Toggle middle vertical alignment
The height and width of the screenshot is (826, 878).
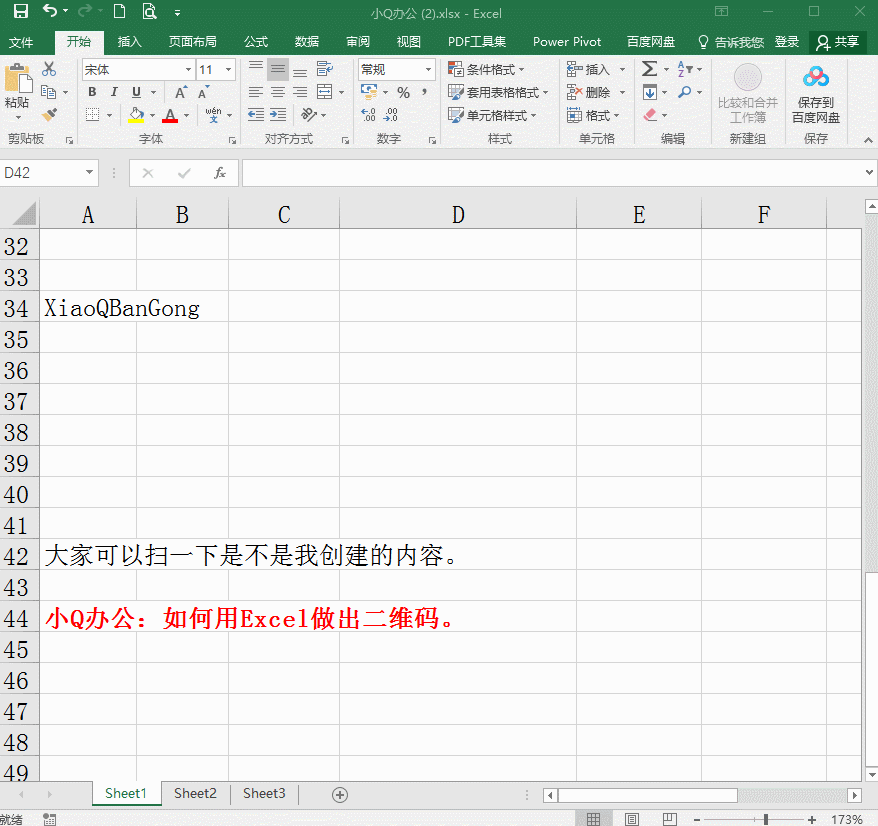(x=278, y=69)
